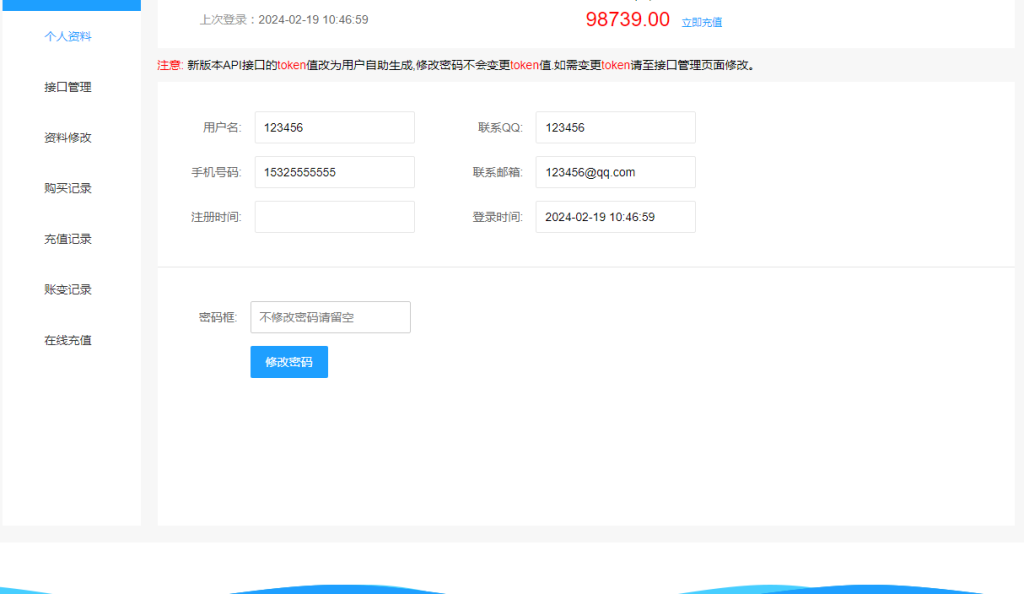Screen dimensions: 1024x594
Task: Click the 用户名 label
Action: click(222, 127)
